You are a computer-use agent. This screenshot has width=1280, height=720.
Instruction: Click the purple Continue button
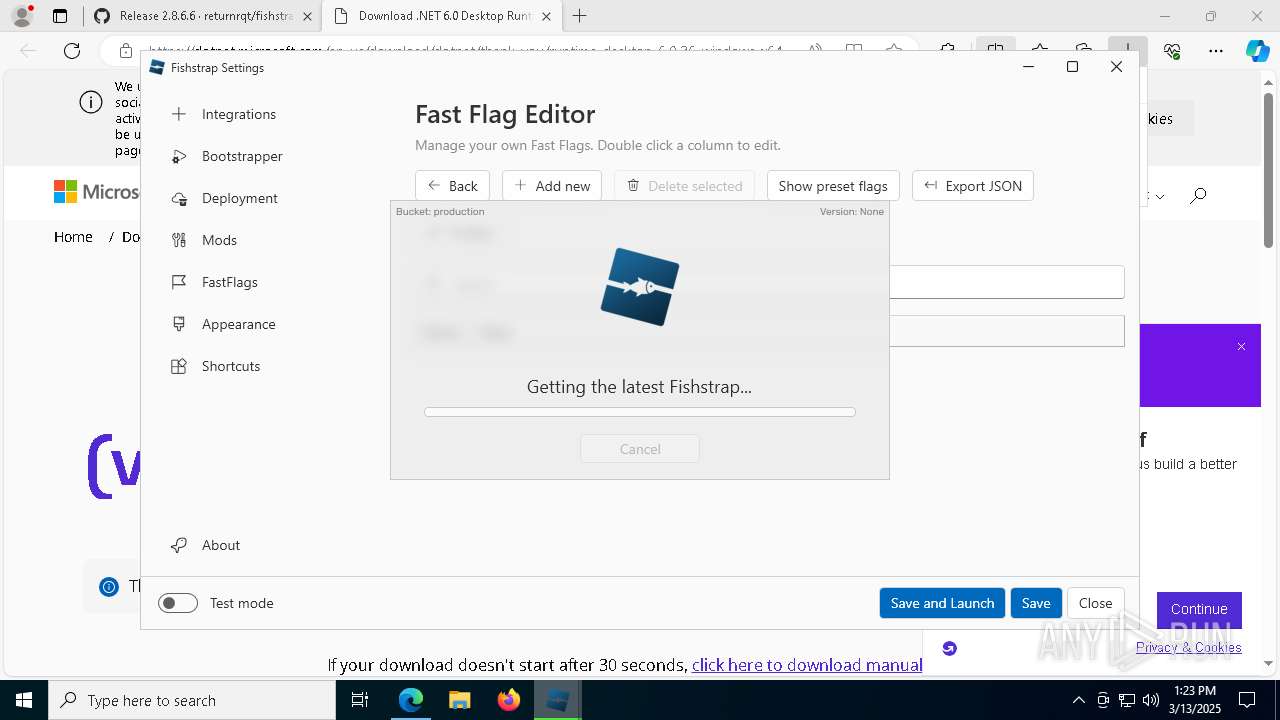[x=1199, y=609]
